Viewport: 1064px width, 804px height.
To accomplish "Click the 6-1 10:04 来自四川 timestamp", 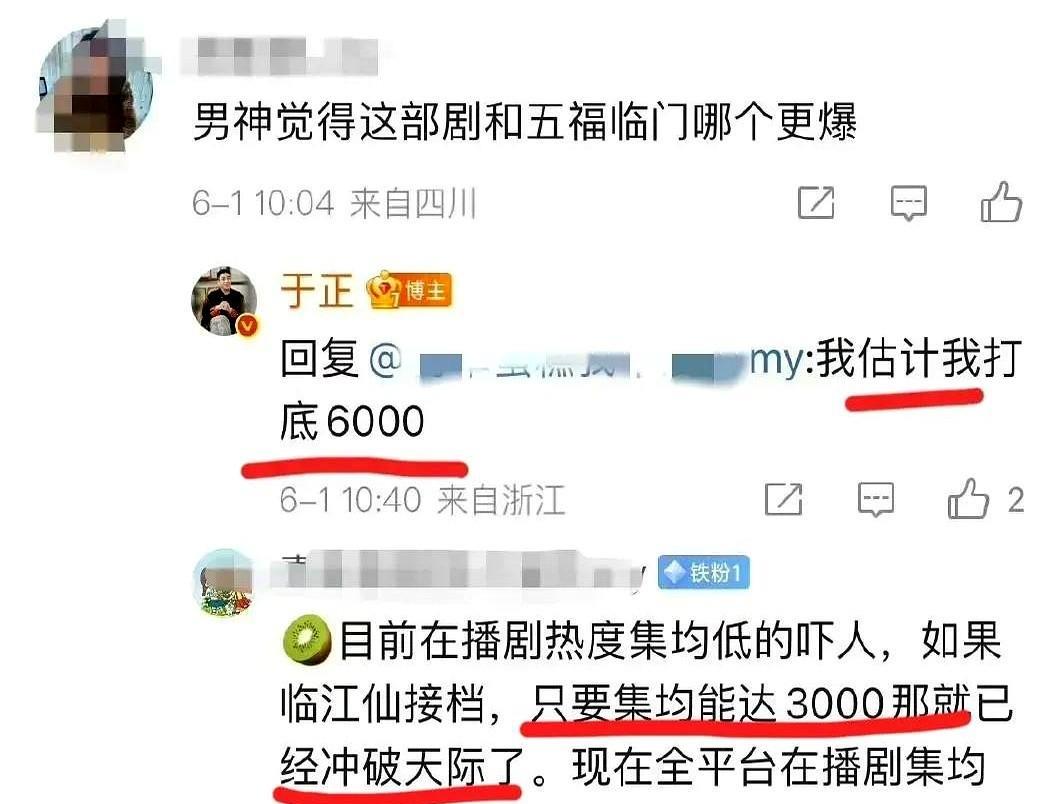I will coord(334,204).
